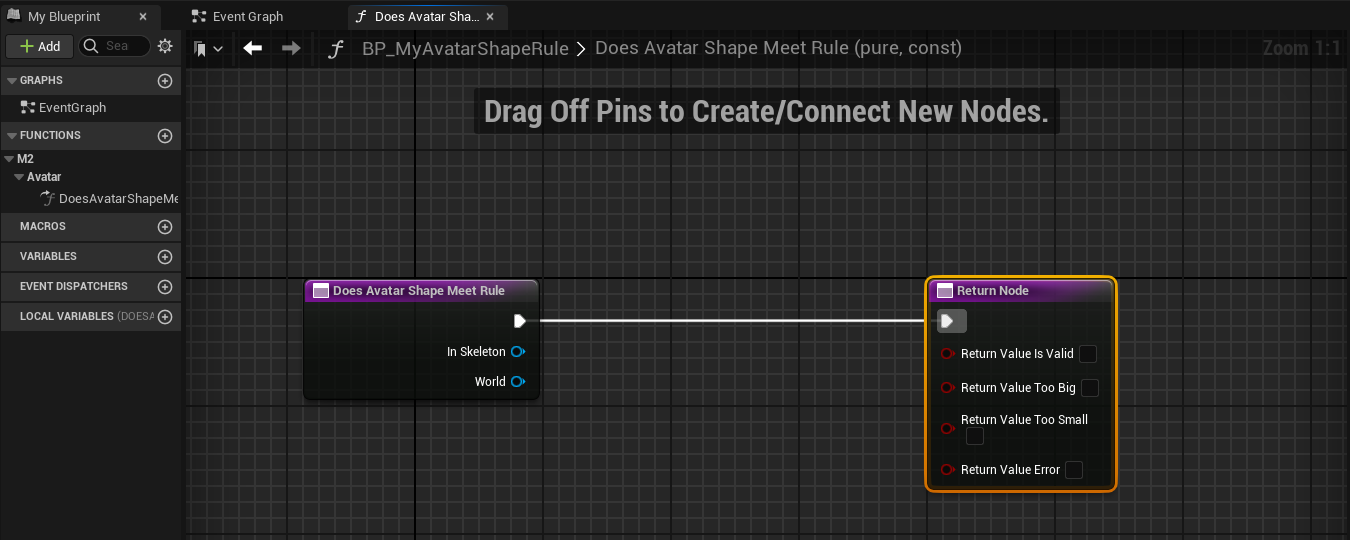Navigate forward with the right arrow
This screenshot has height=540, width=1350.
(x=291, y=48)
